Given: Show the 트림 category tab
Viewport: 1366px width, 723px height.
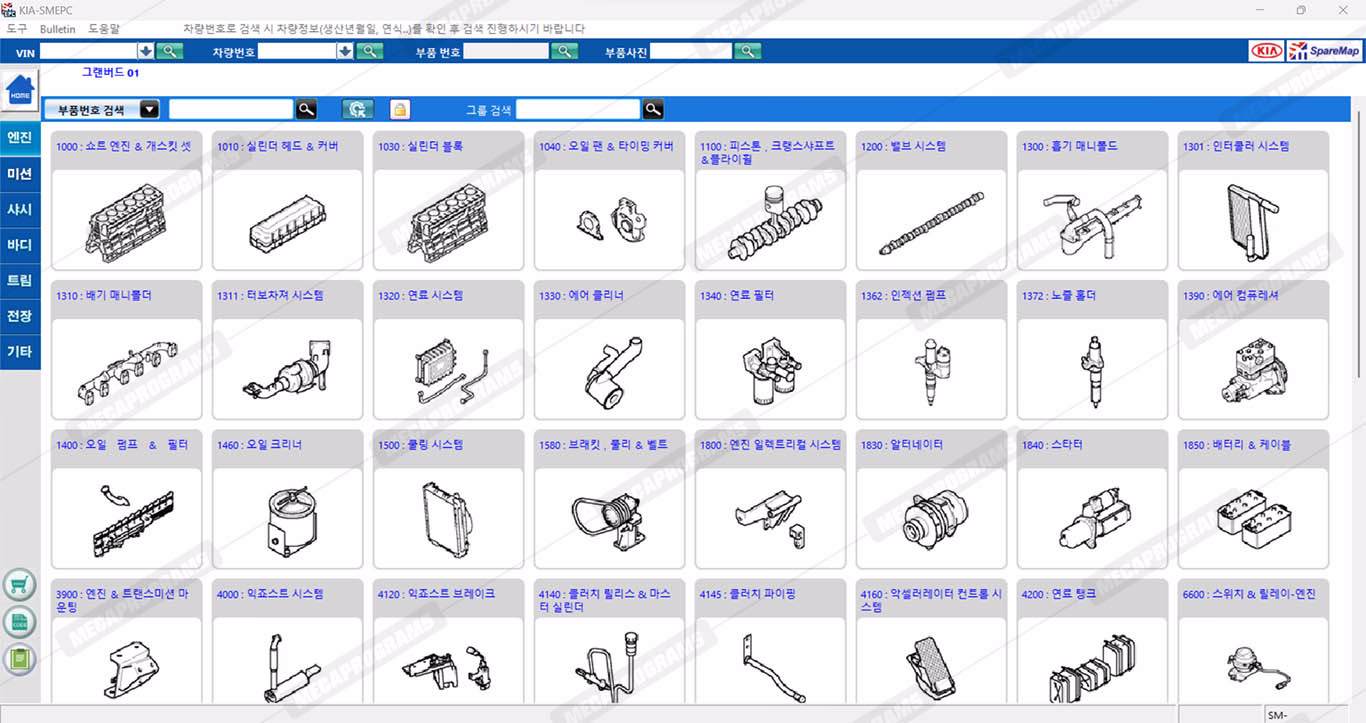Looking at the screenshot, I should pyautogui.click(x=20, y=281).
